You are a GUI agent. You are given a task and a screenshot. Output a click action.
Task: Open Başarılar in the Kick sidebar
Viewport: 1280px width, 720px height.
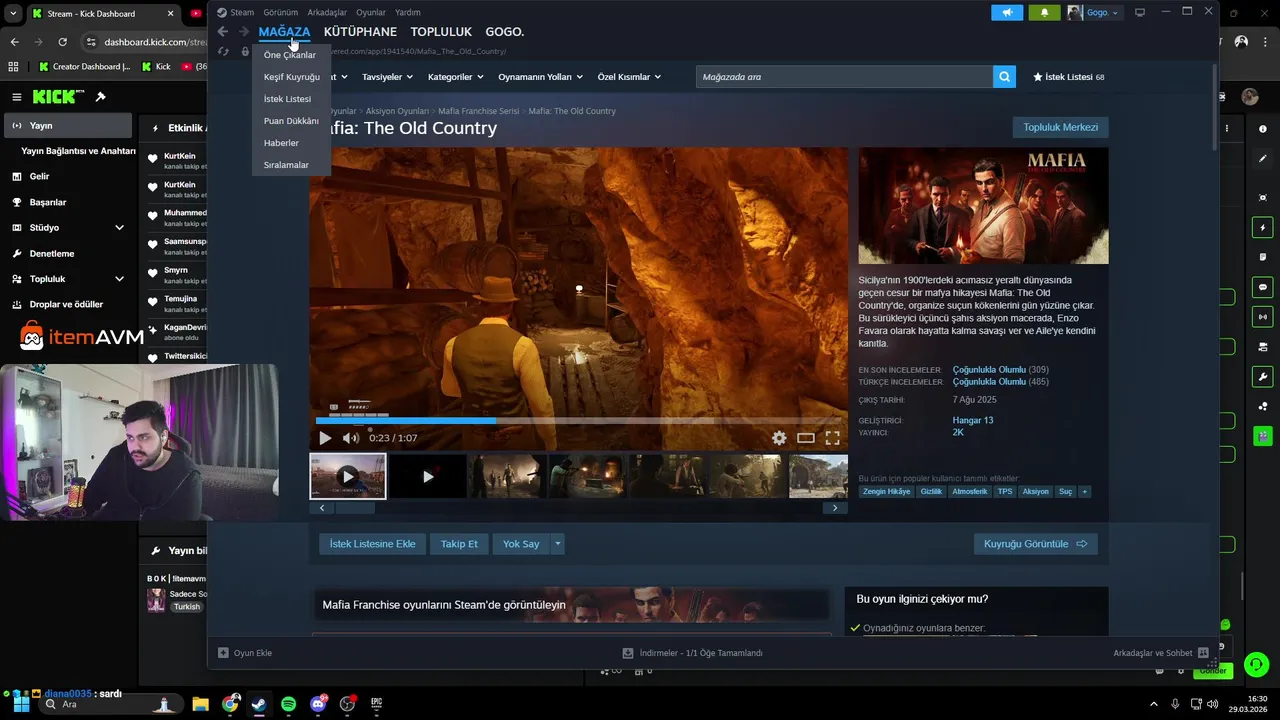pyautogui.click(x=68, y=202)
